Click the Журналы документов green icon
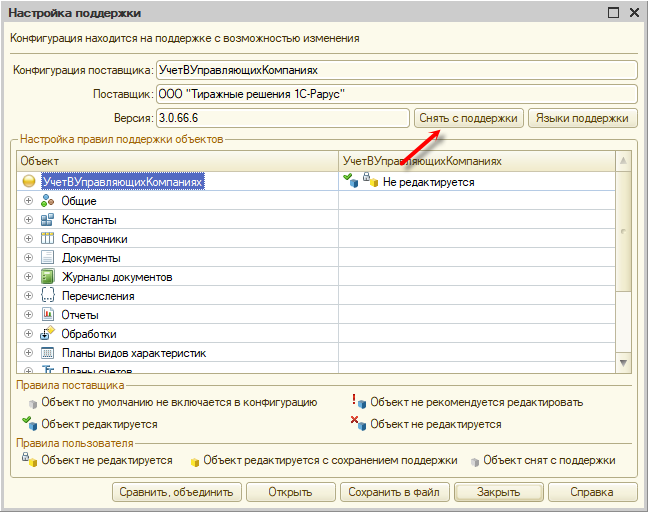Image resolution: width=648 pixels, height=512 pixels. pos(48,277)
